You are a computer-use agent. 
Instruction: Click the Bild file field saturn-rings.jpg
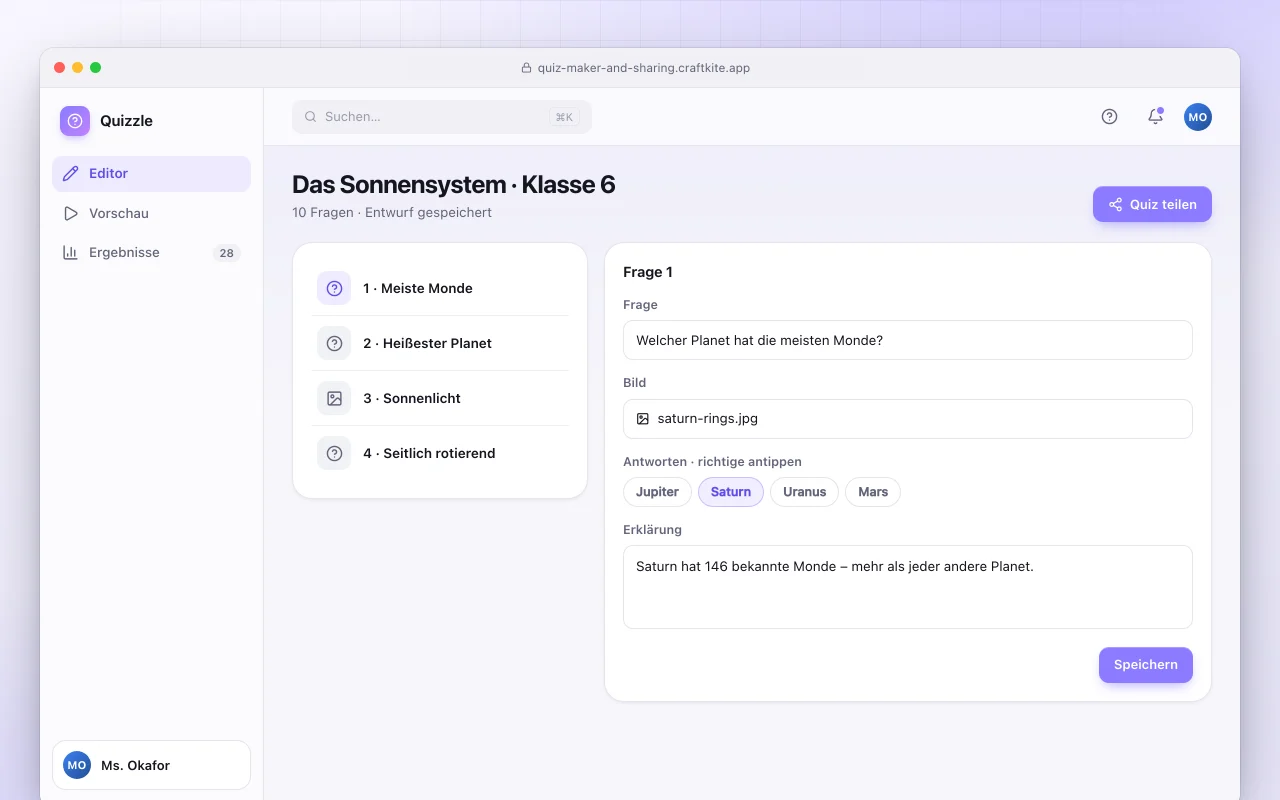tap(908, 419)
